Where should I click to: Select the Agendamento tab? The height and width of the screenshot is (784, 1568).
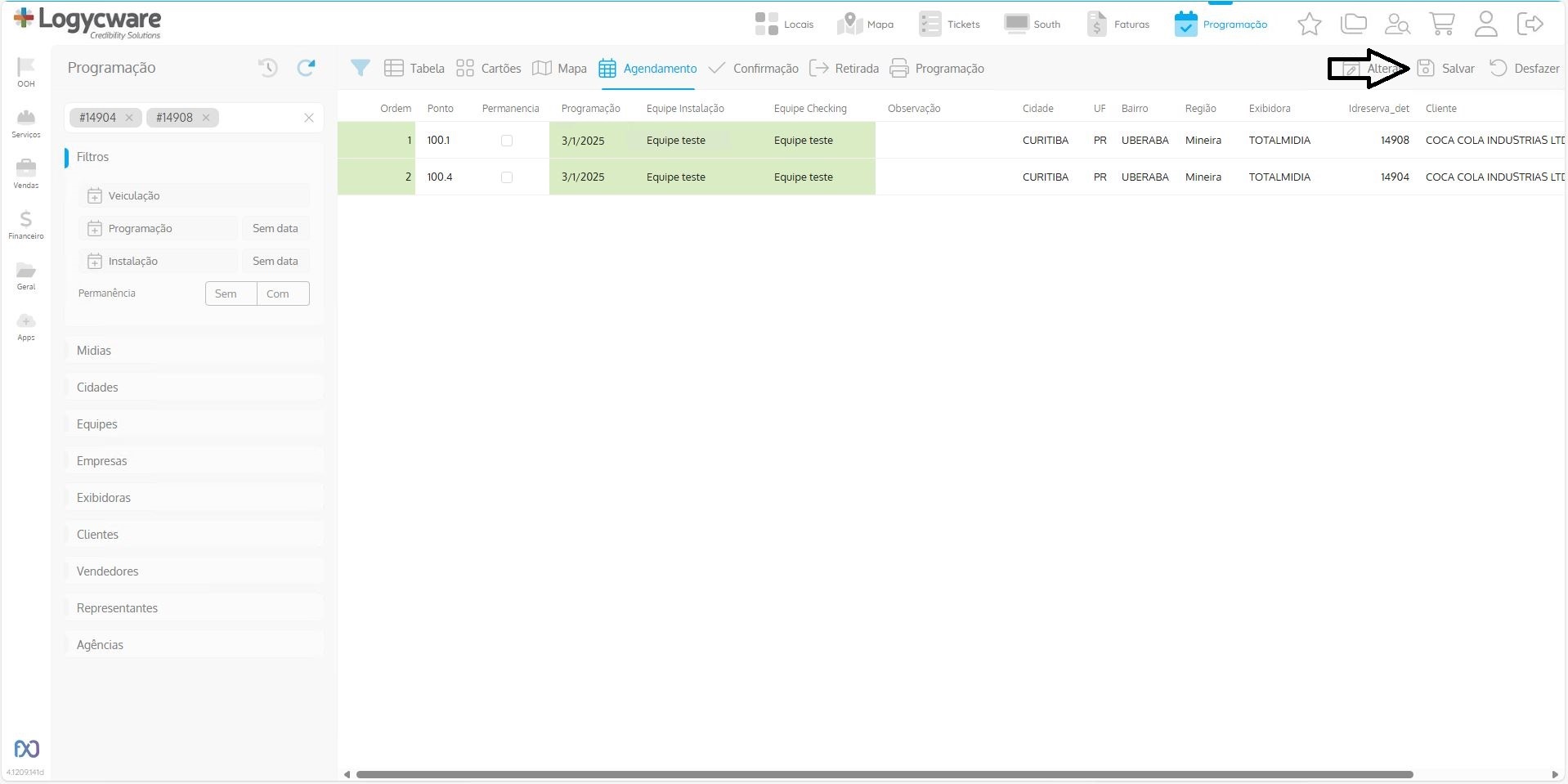(x=647, y=69)
